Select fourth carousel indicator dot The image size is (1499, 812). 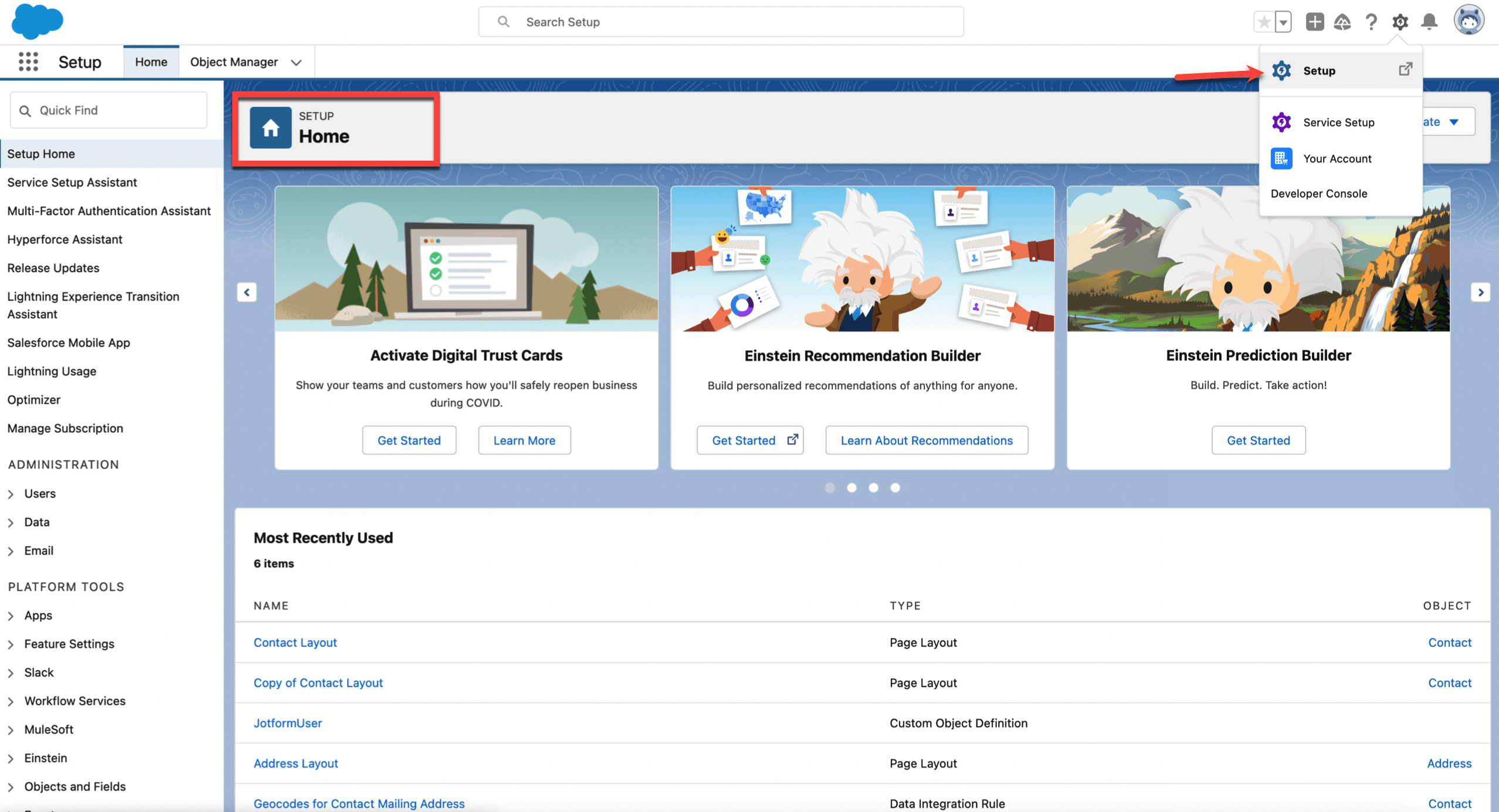895,488
